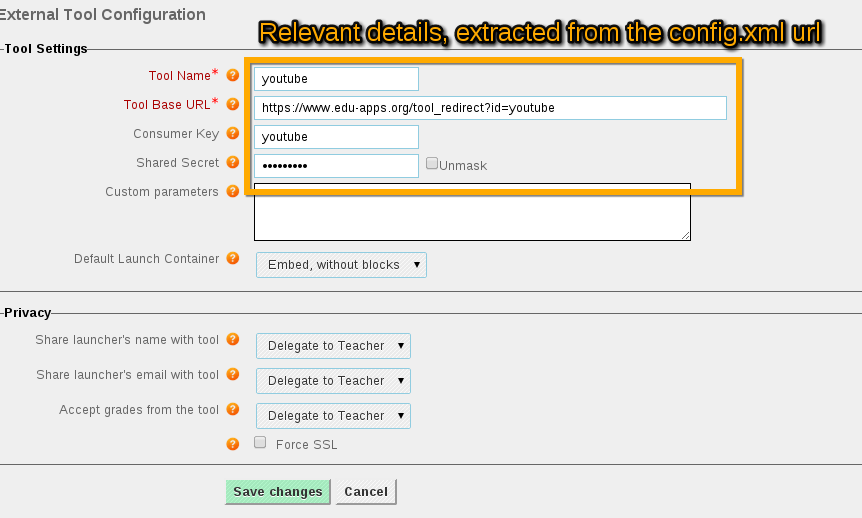Viewport: 862px width, 518px height.
Task: Click in the Custom parameters textarea
Action: click(x=472, y=212)
